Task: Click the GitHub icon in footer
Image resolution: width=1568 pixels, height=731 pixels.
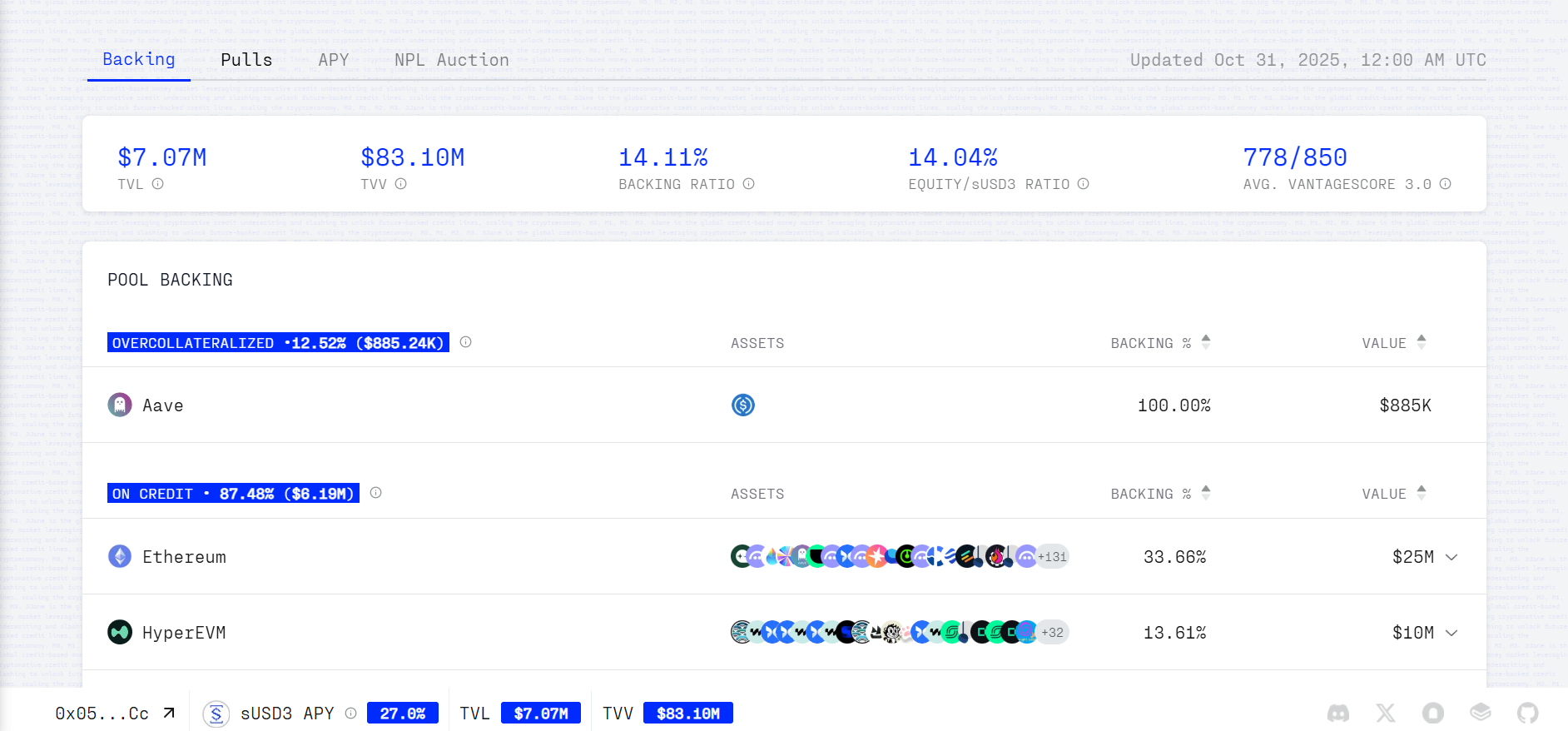Action: (x=1528, y=714)
